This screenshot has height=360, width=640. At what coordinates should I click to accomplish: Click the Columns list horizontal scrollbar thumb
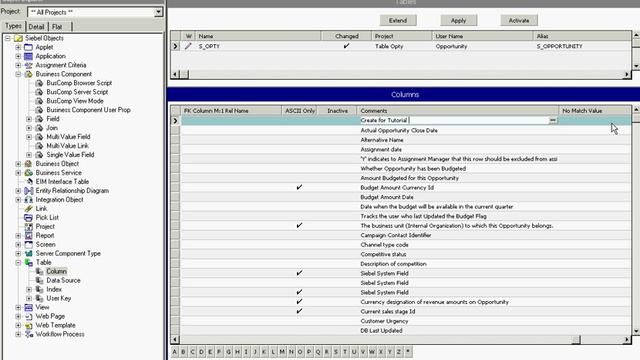pos(576,340)
